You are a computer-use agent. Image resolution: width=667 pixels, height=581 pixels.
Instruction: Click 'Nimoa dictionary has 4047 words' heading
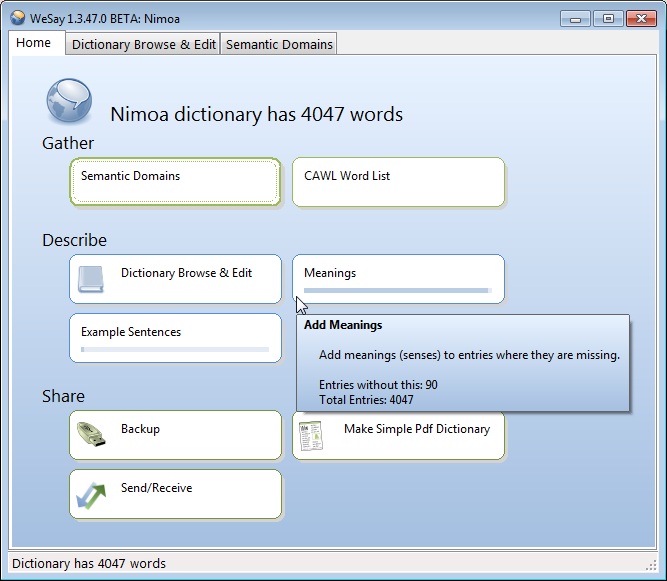coord(257,114)
